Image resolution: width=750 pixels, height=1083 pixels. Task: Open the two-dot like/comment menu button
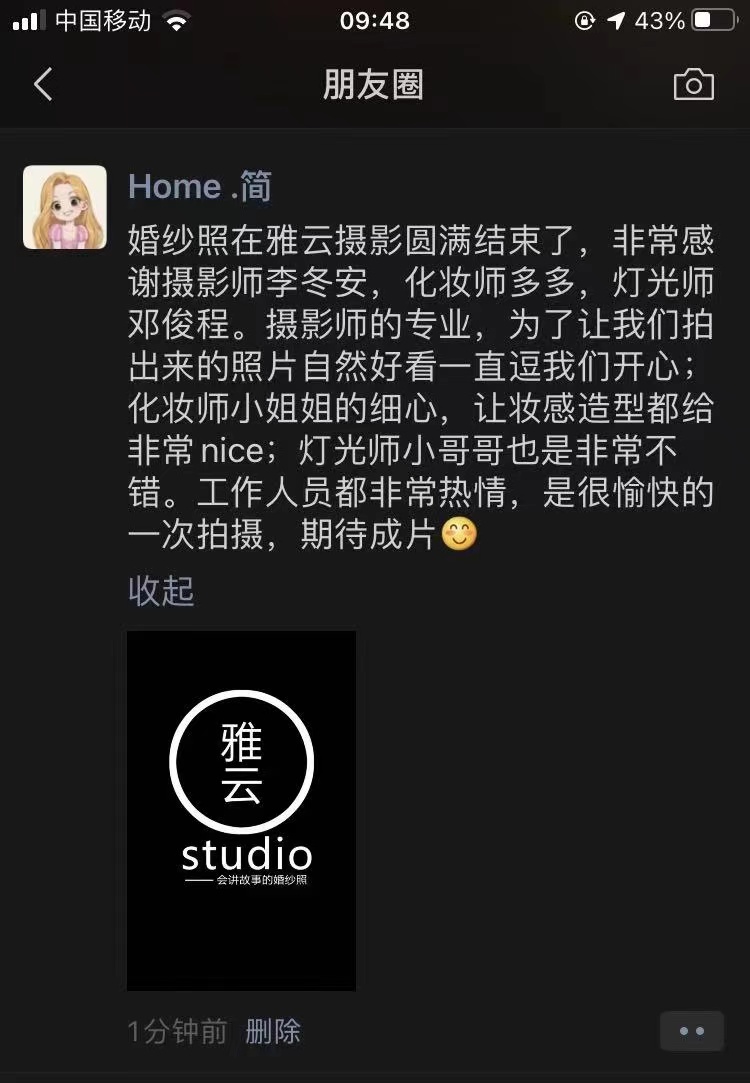pyautogui.click(x=691, y=1031)
